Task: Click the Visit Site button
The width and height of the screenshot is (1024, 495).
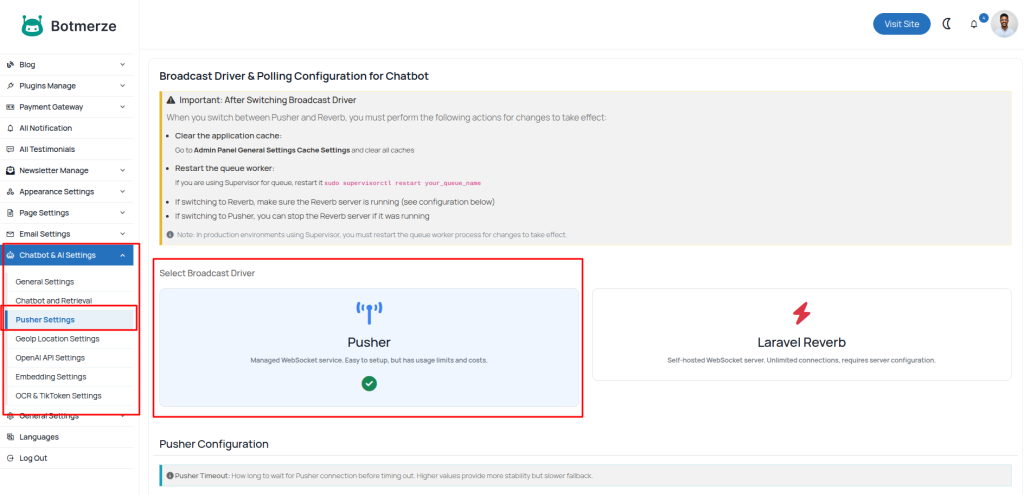Action: point(901,24)
